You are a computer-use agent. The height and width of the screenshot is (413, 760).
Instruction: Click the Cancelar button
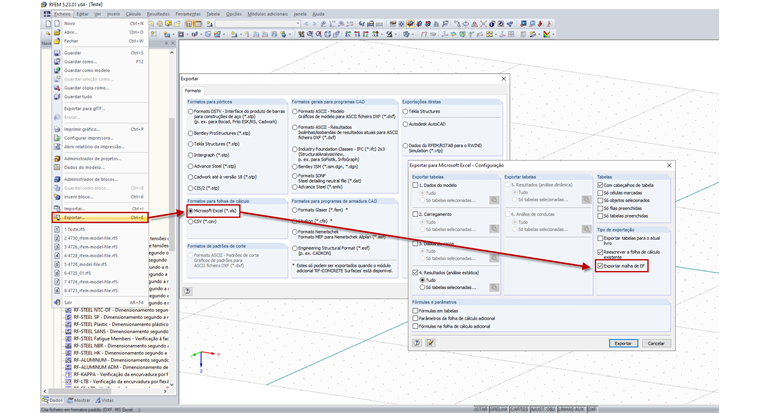click(656, 343)
